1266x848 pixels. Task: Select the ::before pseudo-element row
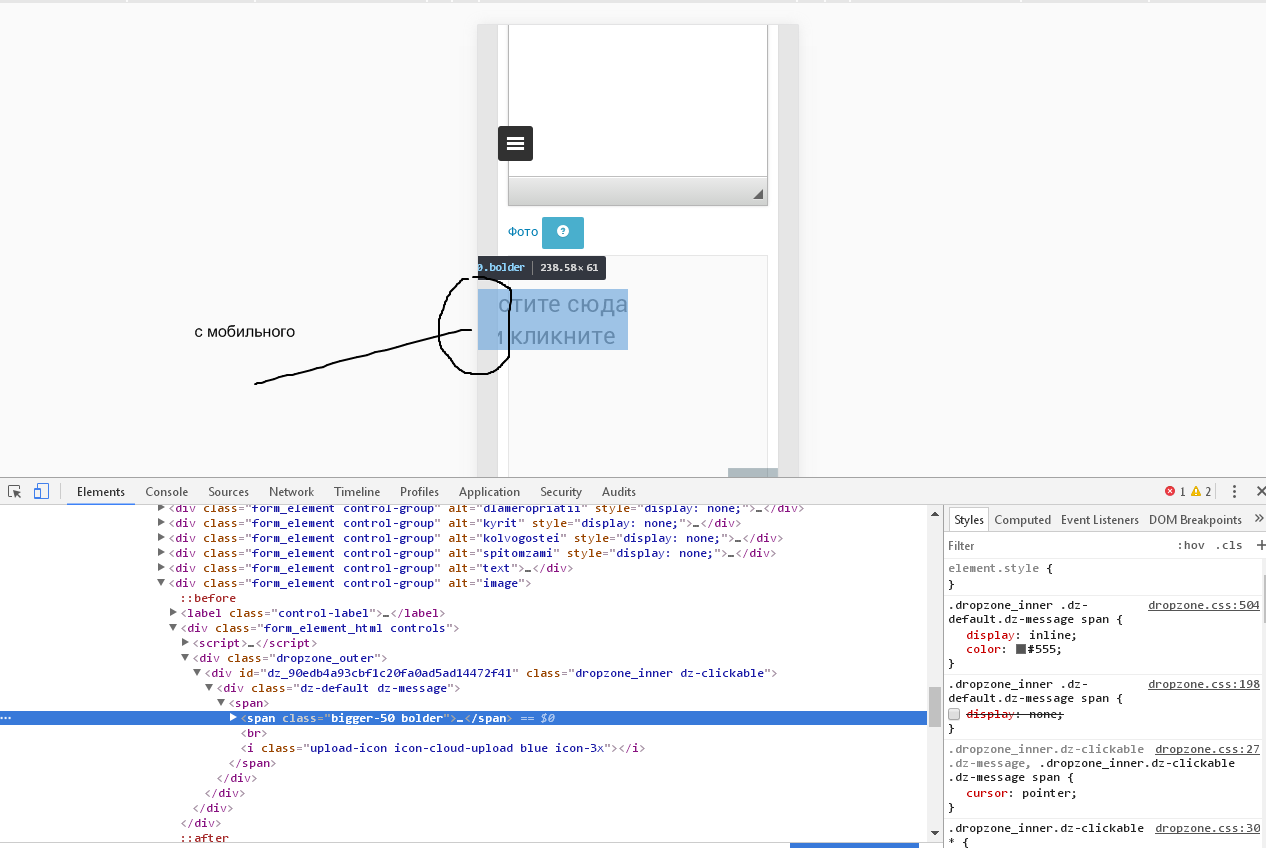pos(208,598)
